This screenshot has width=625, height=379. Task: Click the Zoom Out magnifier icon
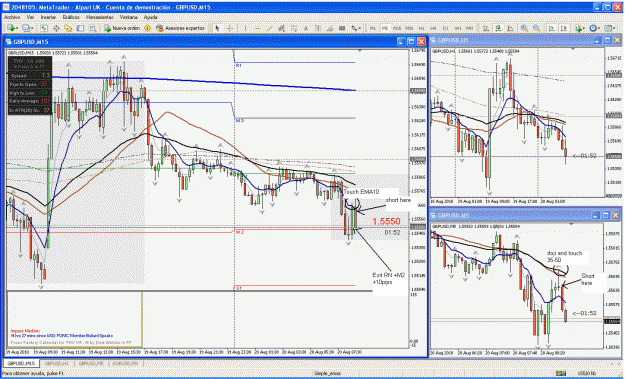[x=537, y=28]
